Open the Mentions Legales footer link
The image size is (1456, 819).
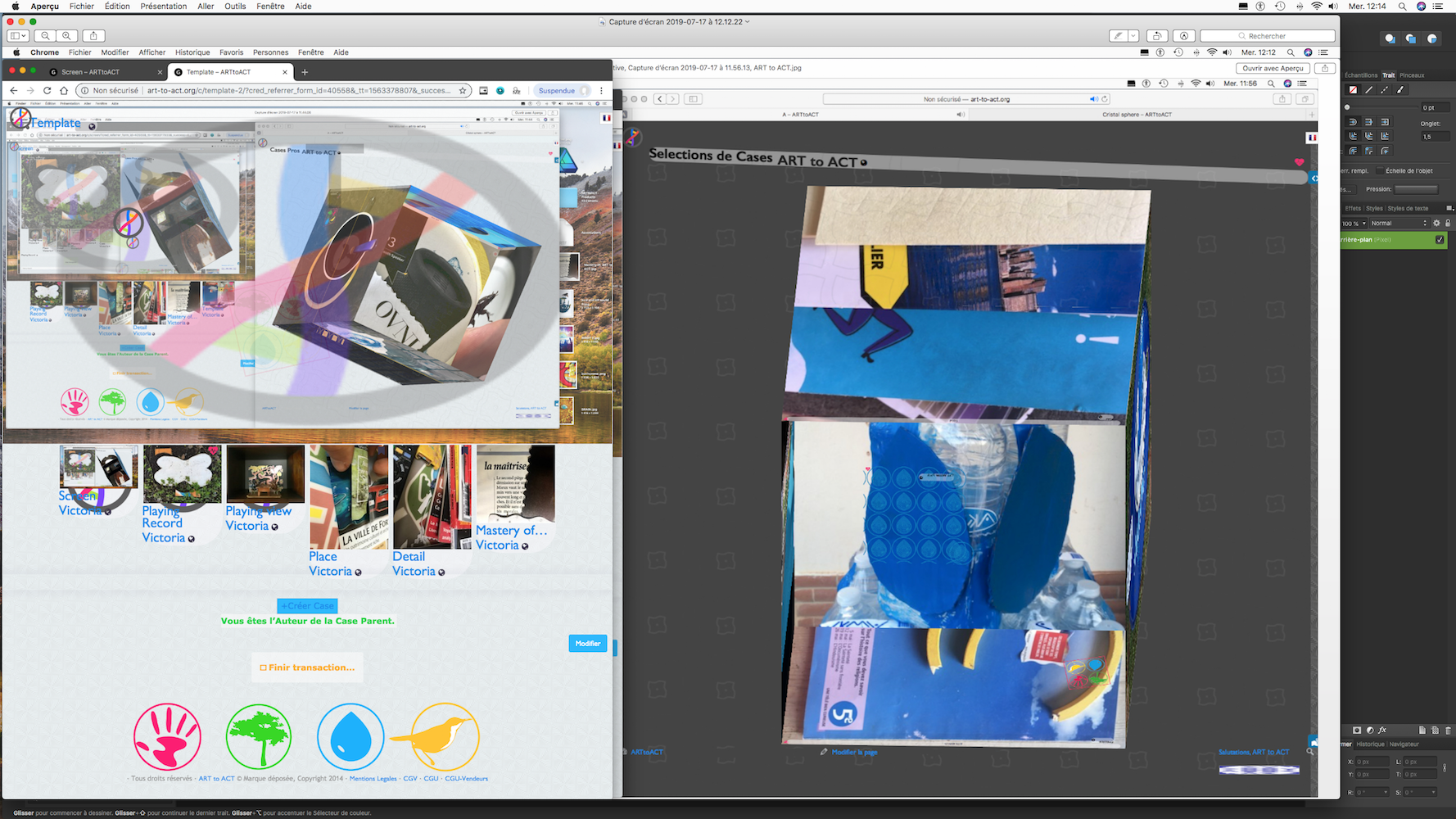click(373, 779)
